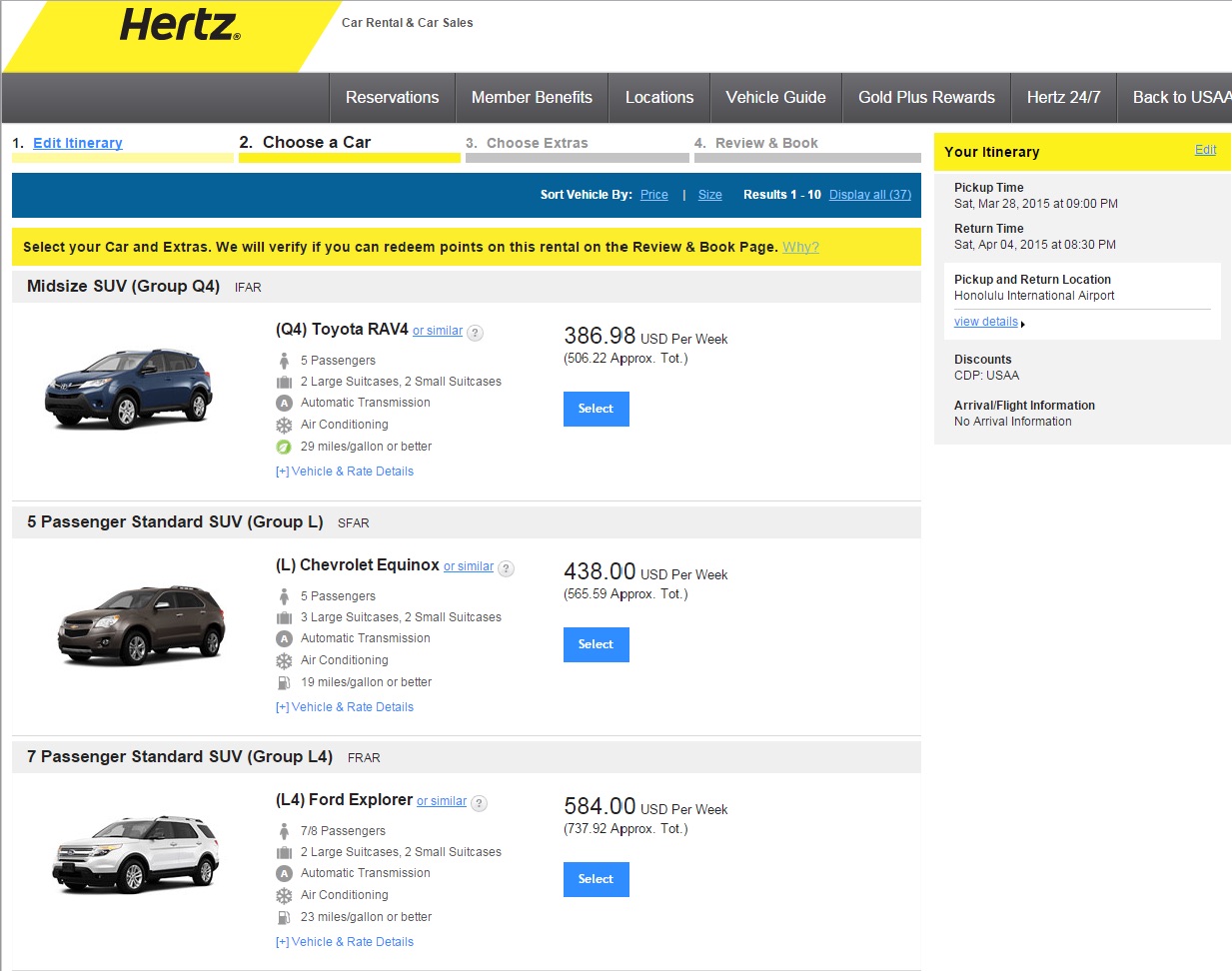Click 'No Arrival Information' text

pos(1013,422)
